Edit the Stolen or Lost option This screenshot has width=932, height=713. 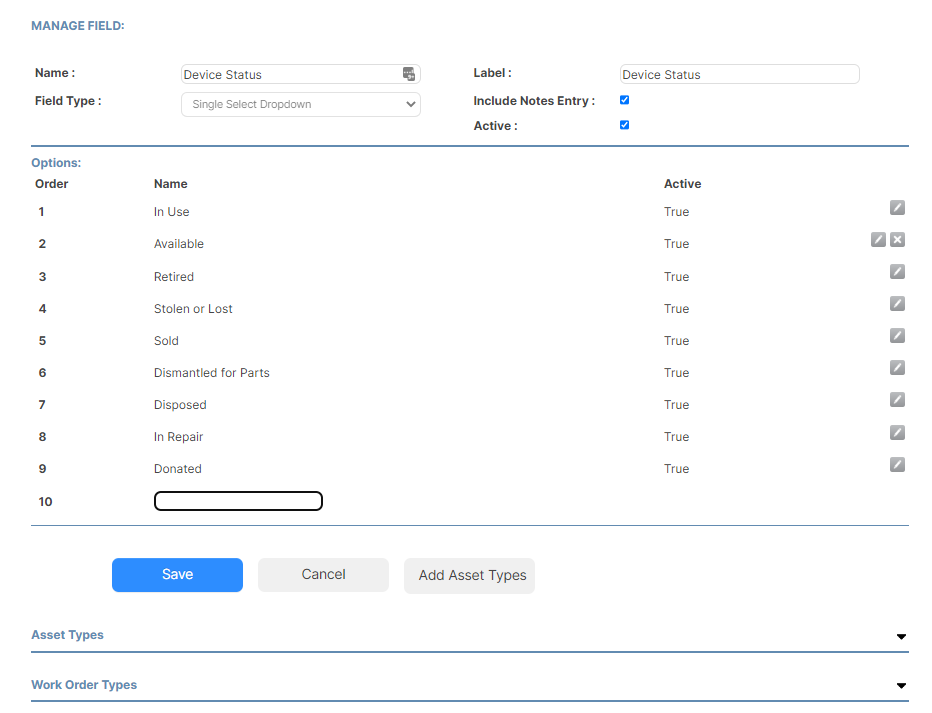pyautogui.click(x=897, y=304)
